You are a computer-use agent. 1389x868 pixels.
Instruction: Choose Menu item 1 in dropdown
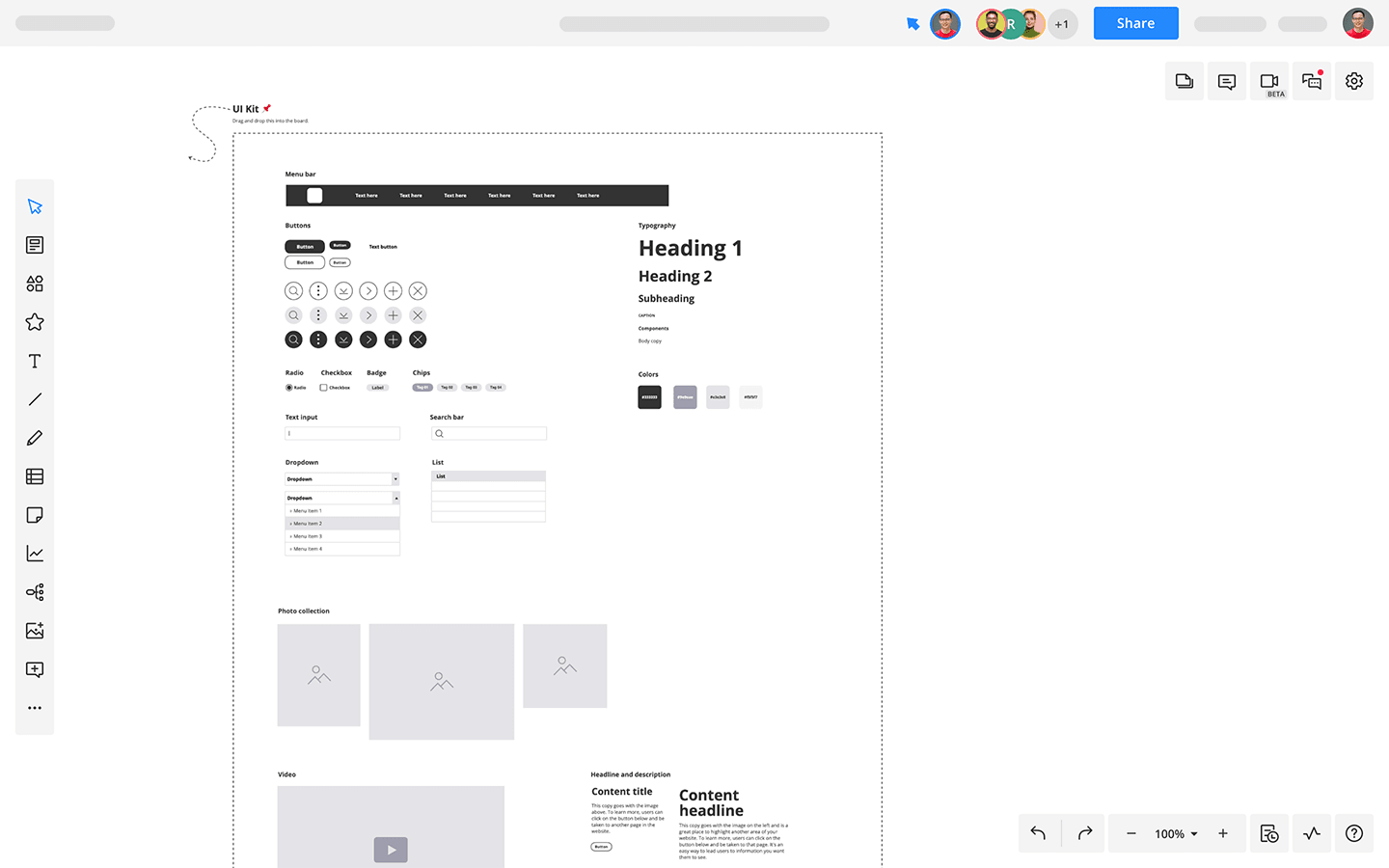point(342,511)
